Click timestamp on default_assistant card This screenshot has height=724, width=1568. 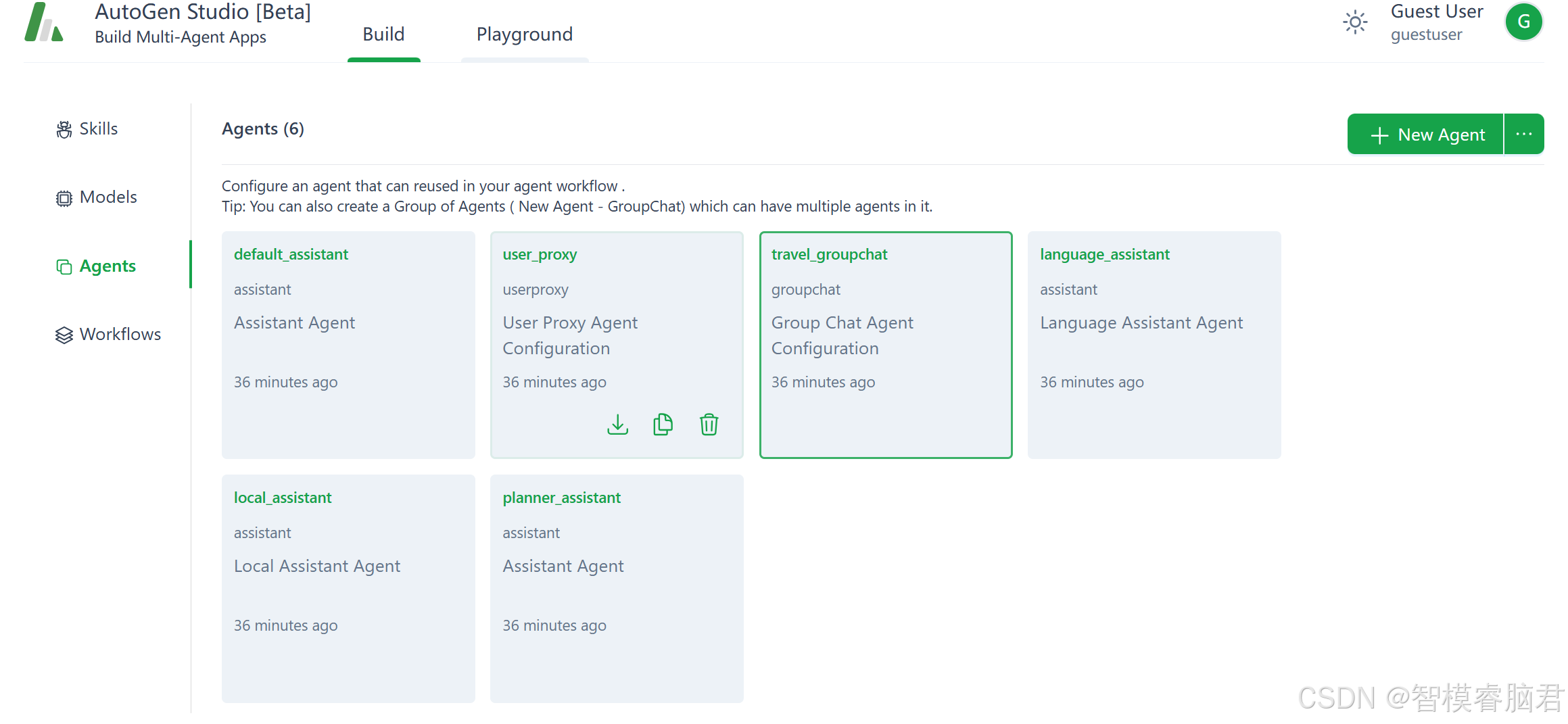pos(285,383)
